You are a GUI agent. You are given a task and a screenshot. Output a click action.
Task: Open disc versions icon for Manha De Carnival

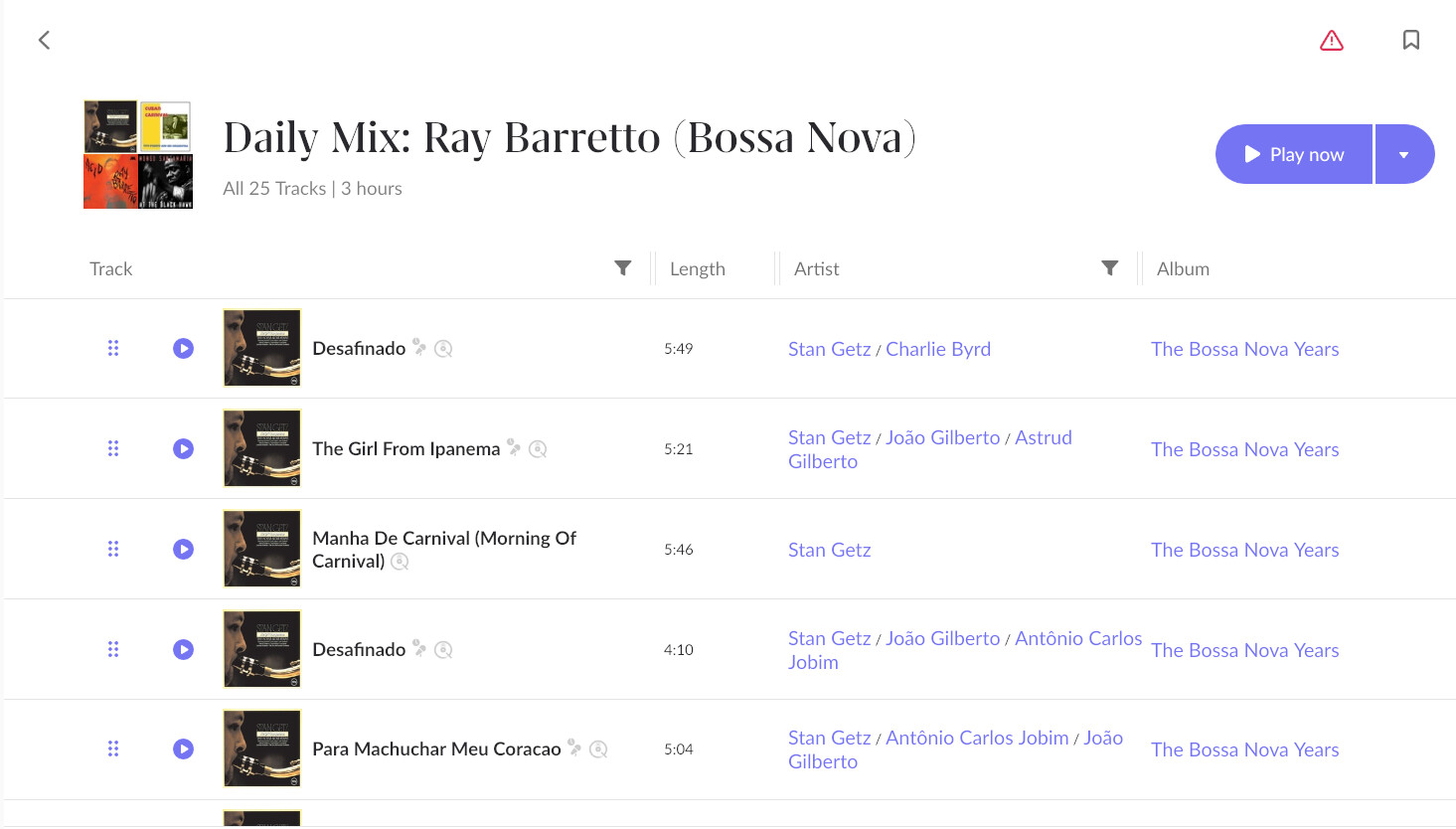400,562
